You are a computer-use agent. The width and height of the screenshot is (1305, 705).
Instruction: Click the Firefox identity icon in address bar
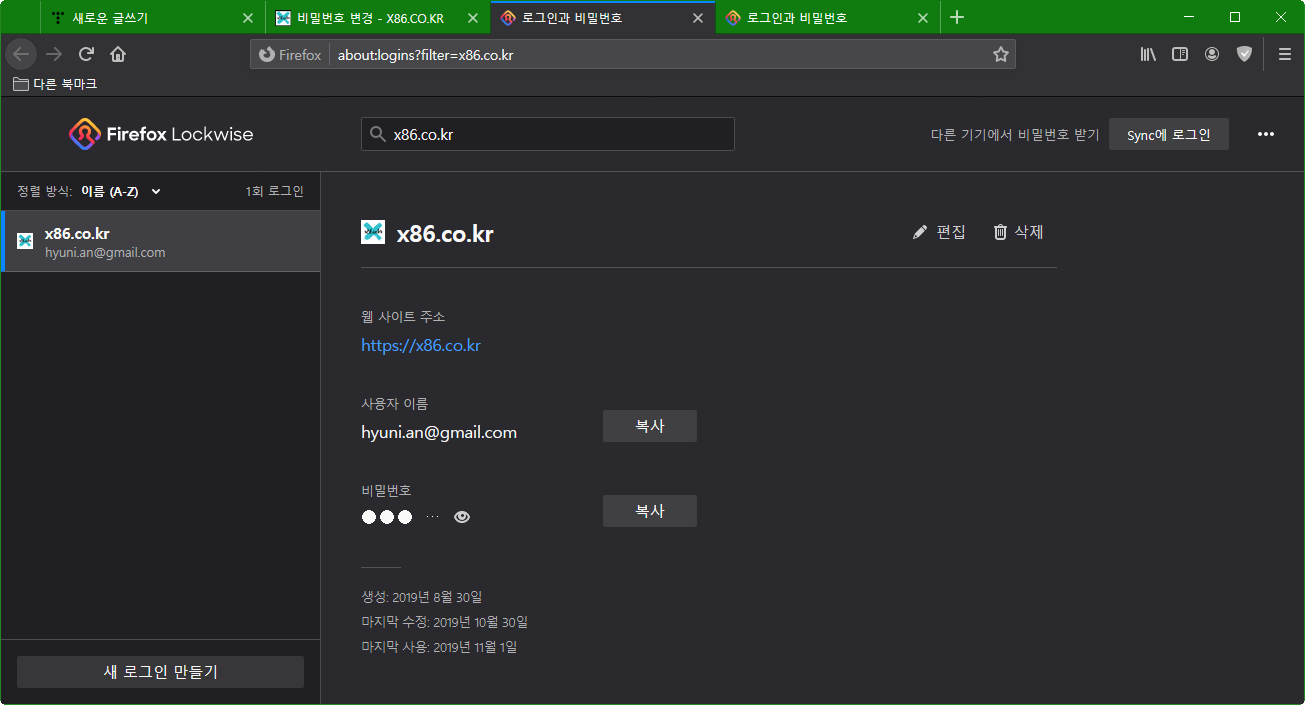(x=290, y=55)
